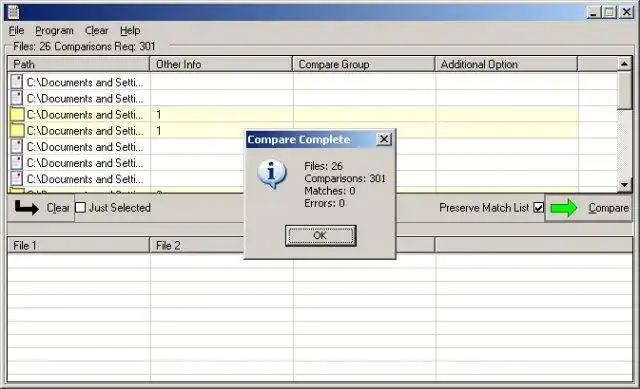Close the Compare Complete dialog
640x389 pixels.
click(384, 139)
